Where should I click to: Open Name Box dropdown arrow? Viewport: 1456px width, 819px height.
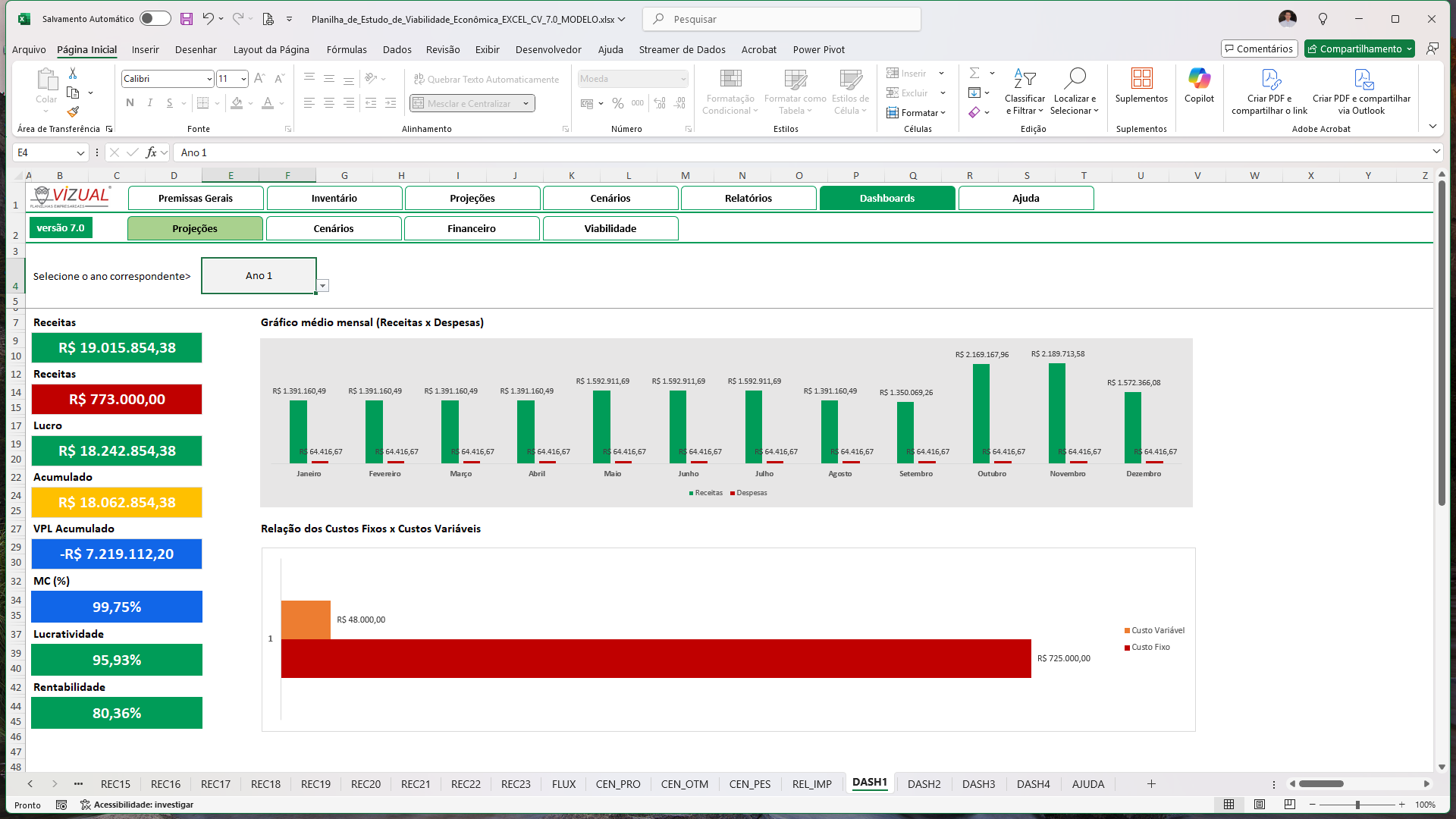80,152
